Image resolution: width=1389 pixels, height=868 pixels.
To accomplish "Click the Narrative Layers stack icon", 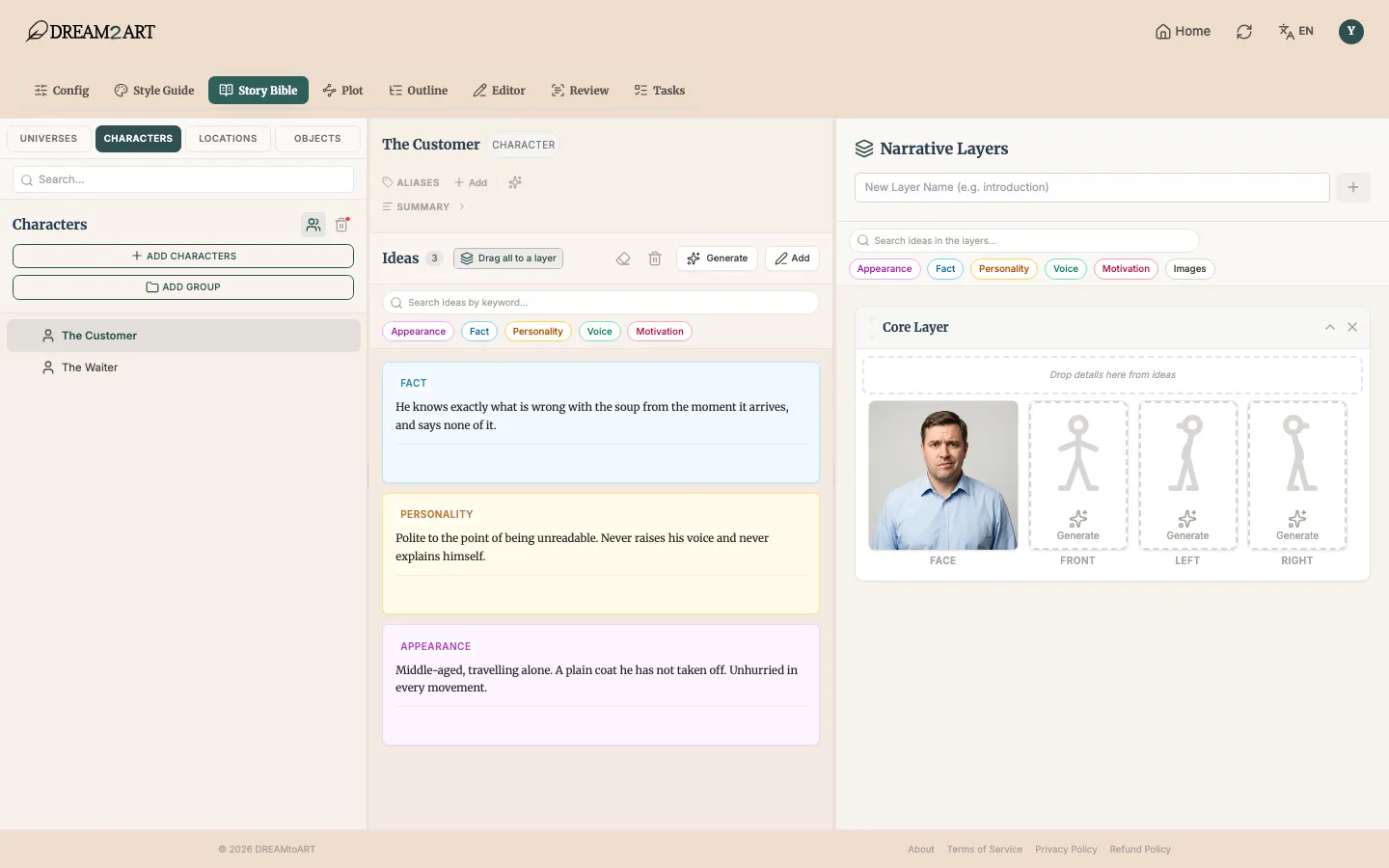I will click(x=864, y=149).
